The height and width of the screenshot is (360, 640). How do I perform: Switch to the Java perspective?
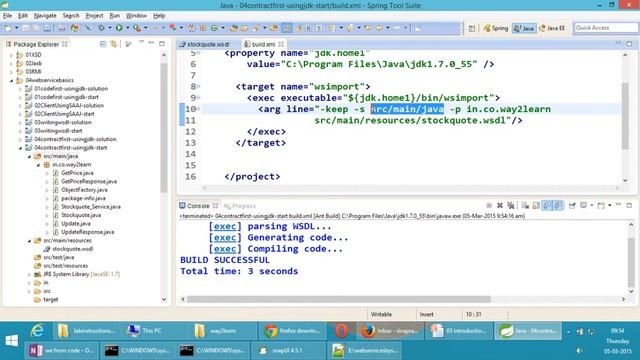pos(524,28)
